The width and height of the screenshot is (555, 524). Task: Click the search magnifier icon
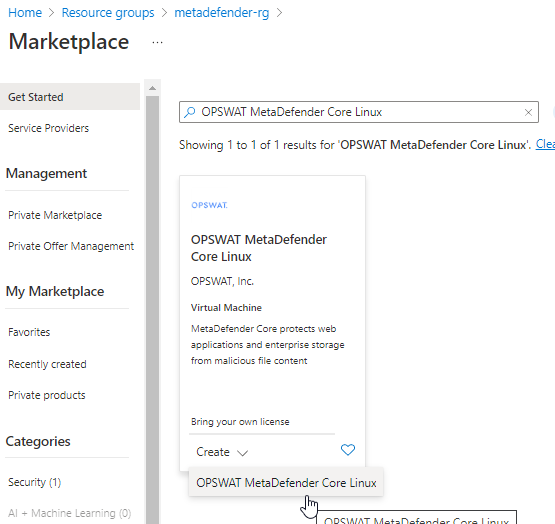[190, 112]
